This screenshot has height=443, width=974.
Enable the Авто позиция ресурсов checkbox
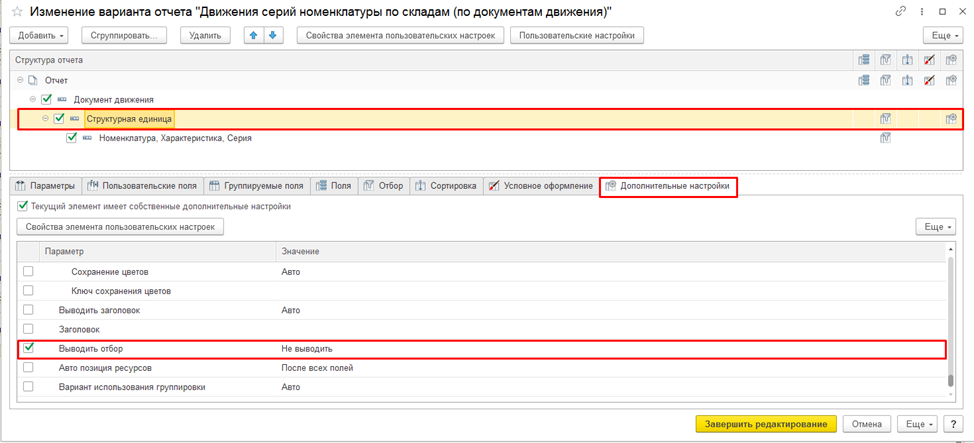point(28,368)
